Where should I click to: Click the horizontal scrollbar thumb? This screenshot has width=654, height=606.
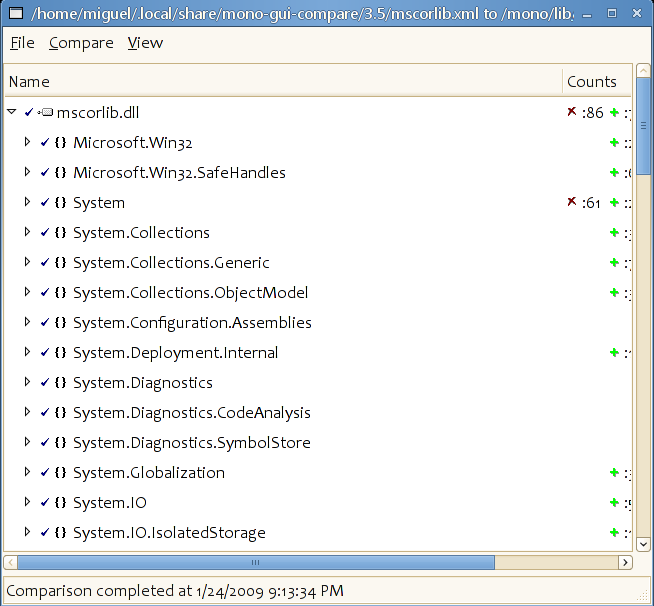pos(256,562)
